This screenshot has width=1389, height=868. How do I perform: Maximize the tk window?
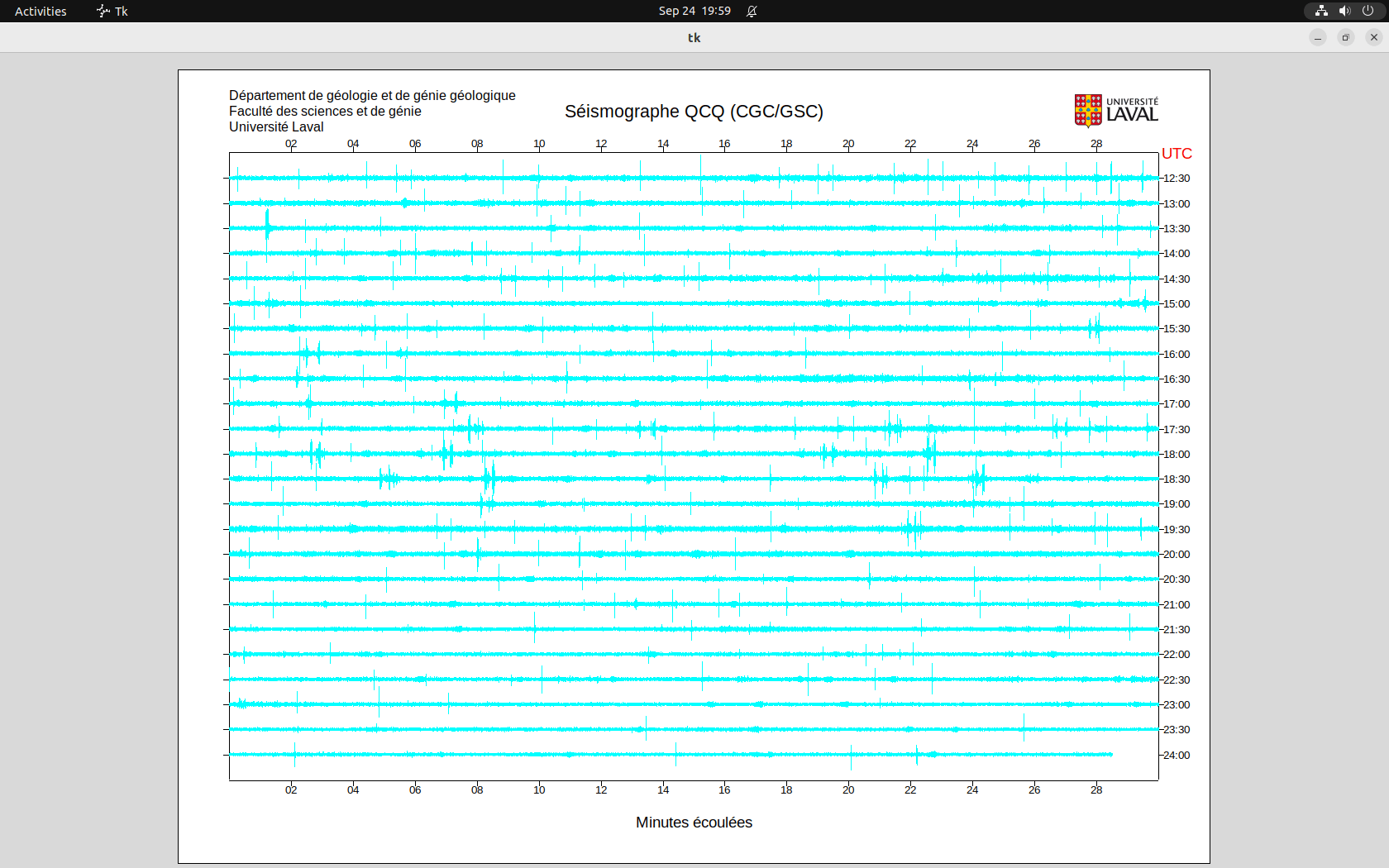[x=1346, y=37]
